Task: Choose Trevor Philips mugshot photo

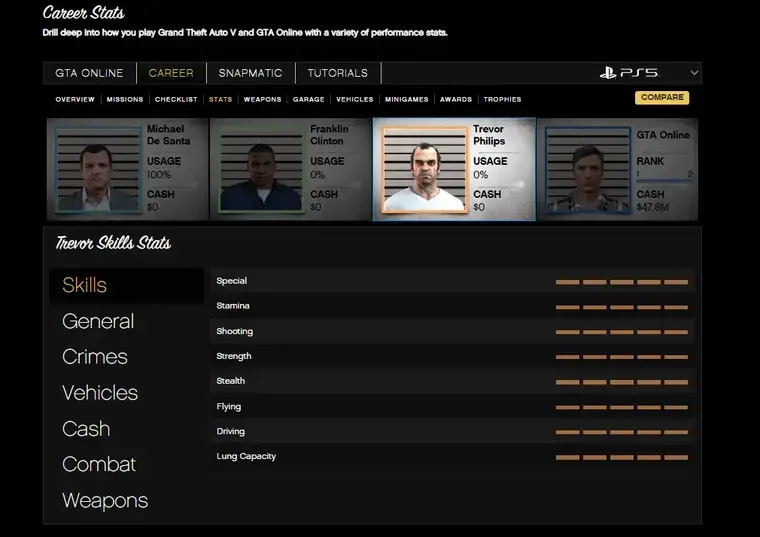Action: (424, 170)
